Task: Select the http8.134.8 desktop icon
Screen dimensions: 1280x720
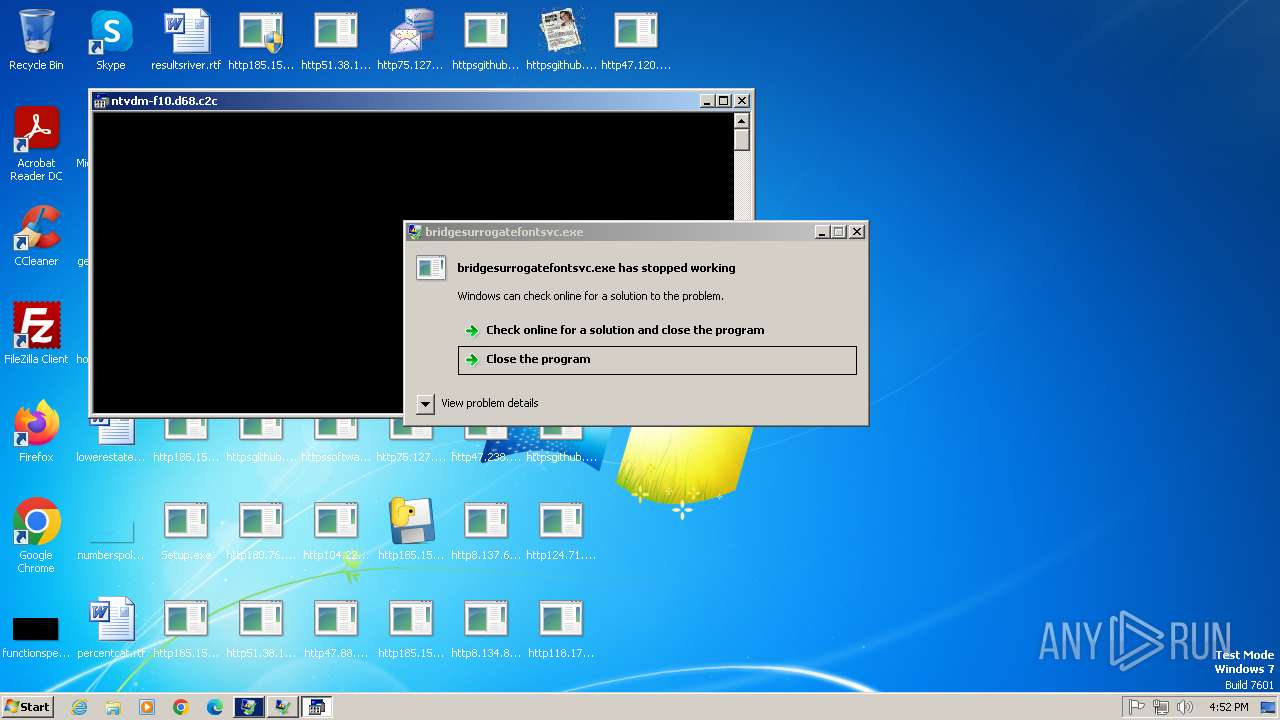Action: pos(486,628)
